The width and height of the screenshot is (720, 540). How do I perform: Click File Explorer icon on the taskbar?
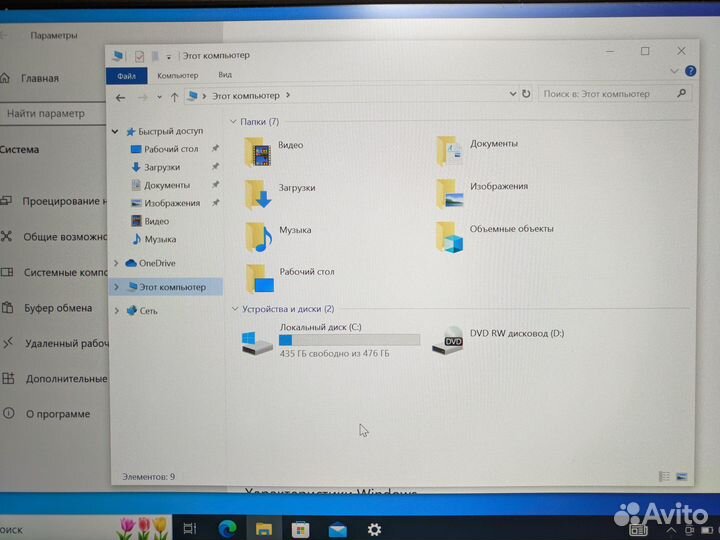point(264,529)
